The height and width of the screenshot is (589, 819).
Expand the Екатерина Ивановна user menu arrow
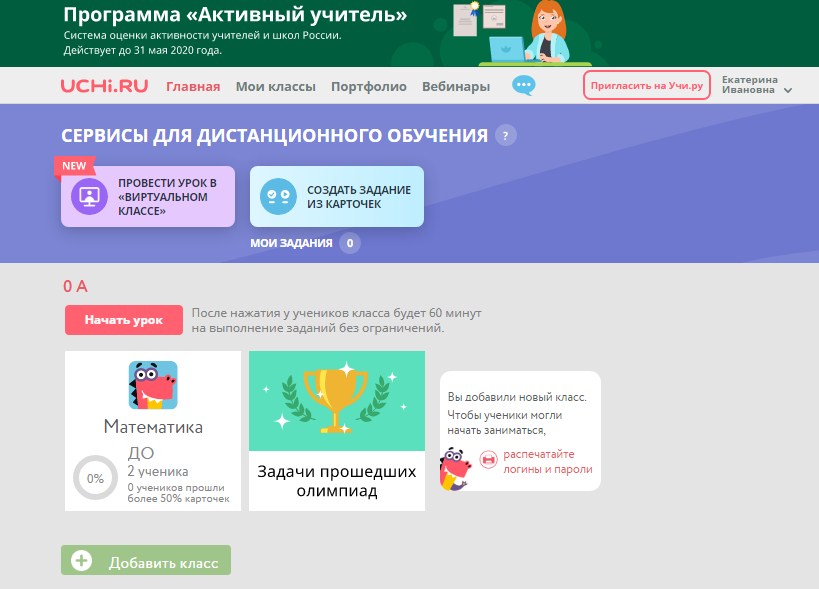(788, 90)
